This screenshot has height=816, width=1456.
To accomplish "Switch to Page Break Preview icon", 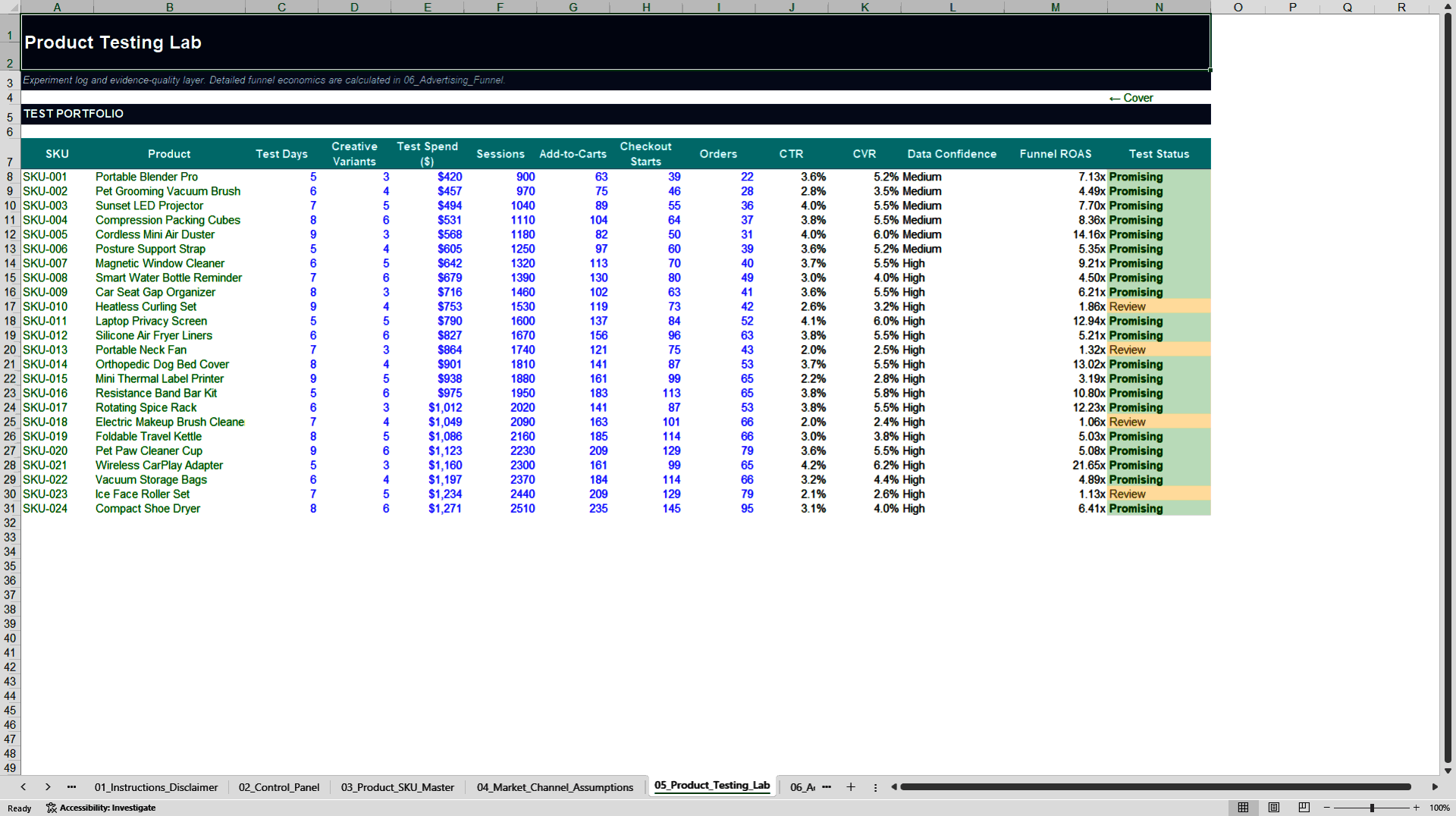I will 1304,808.
